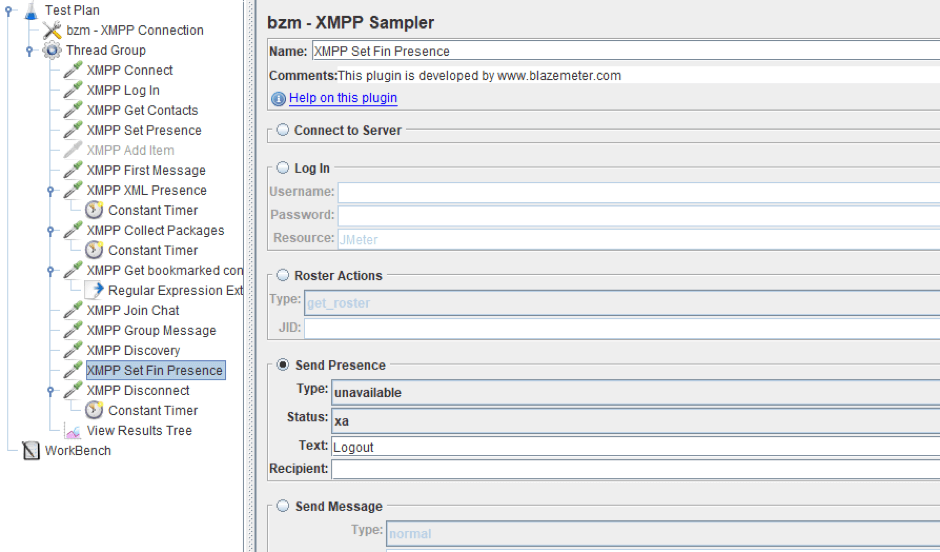940x552 pixels.
Task: Click the XMPP Discovery sampler icon
Action: tap(73, 350)
